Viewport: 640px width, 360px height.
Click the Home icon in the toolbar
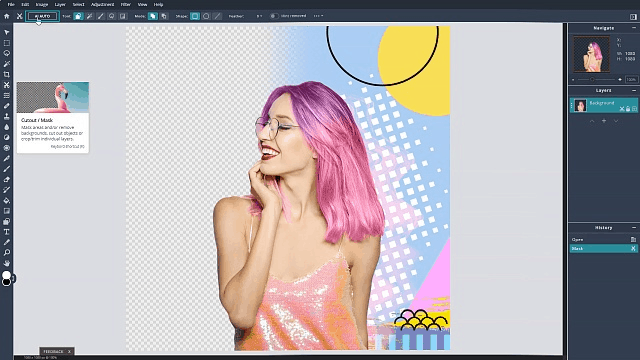pos(7,16)
